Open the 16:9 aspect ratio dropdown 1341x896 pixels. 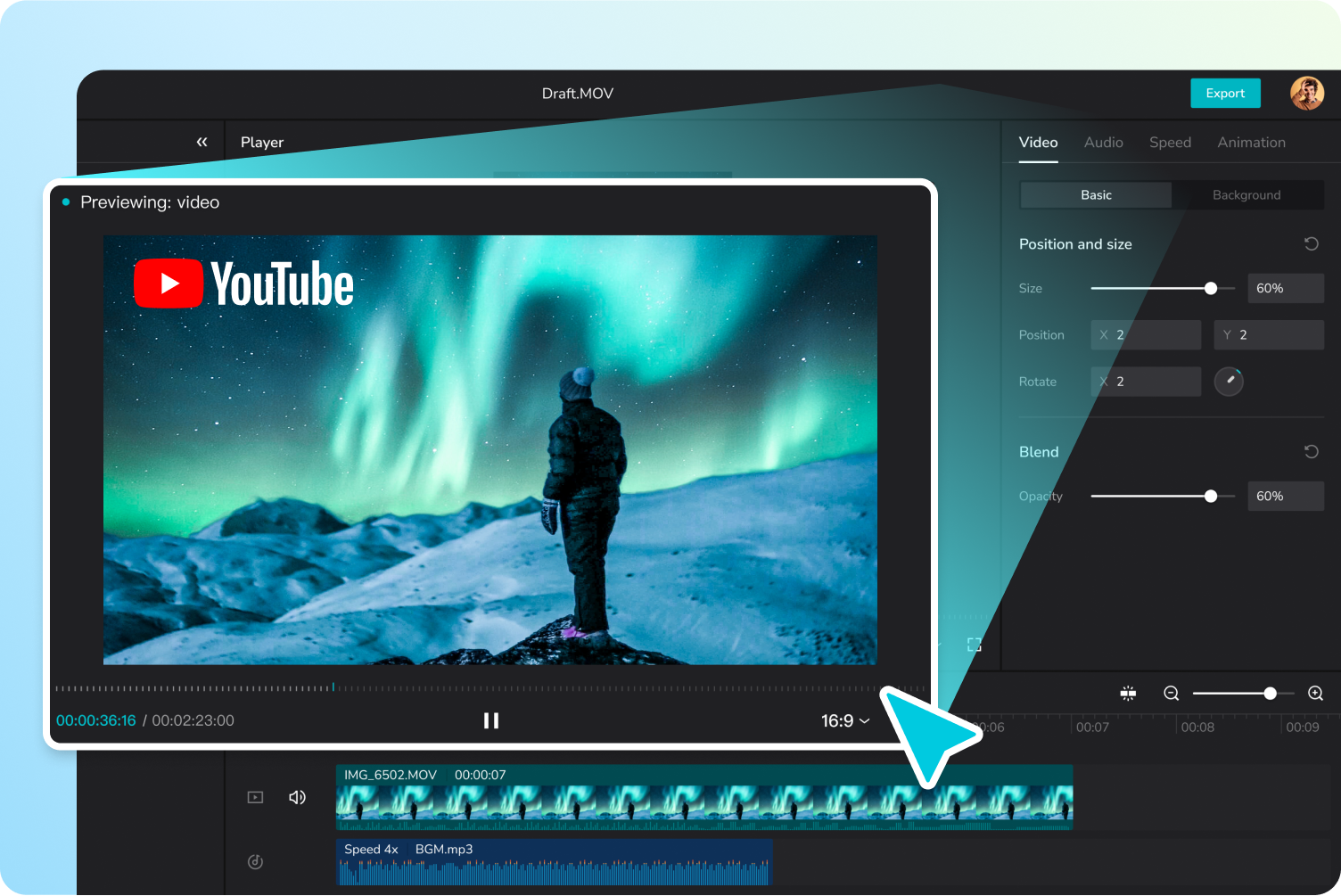point(845,720)
